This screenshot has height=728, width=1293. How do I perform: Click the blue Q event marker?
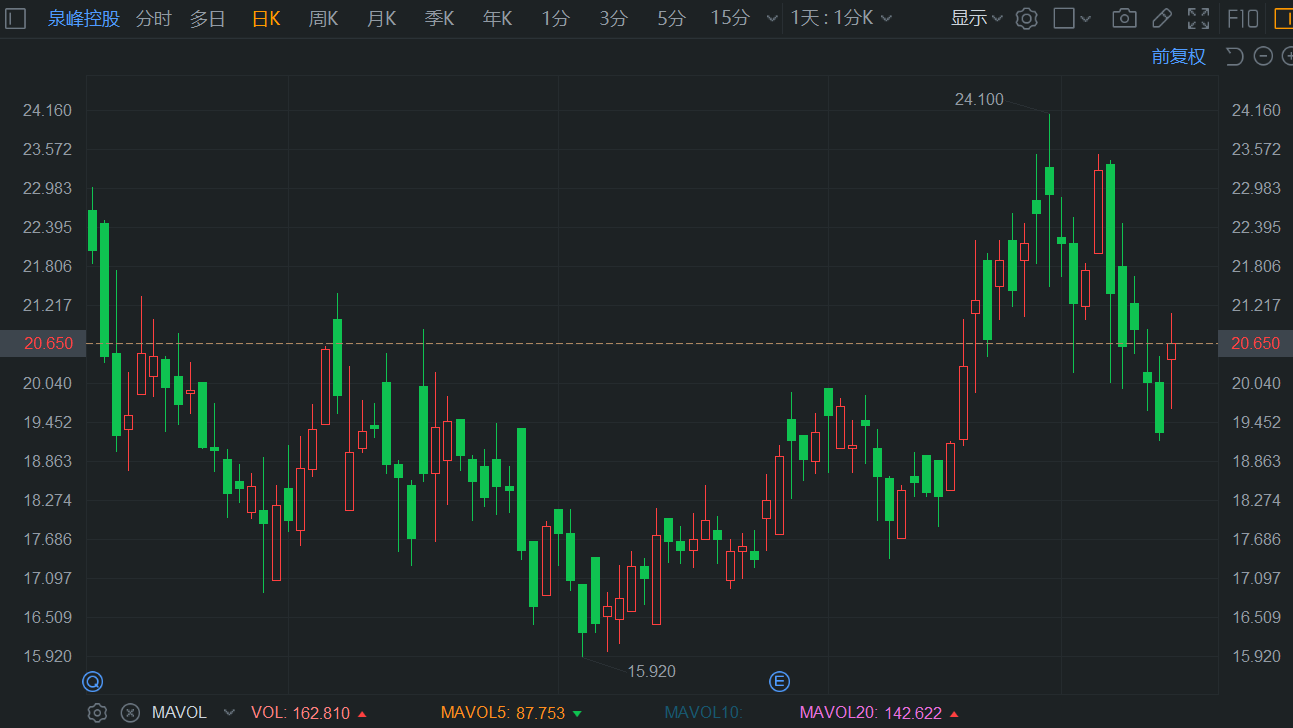(92, 682)
